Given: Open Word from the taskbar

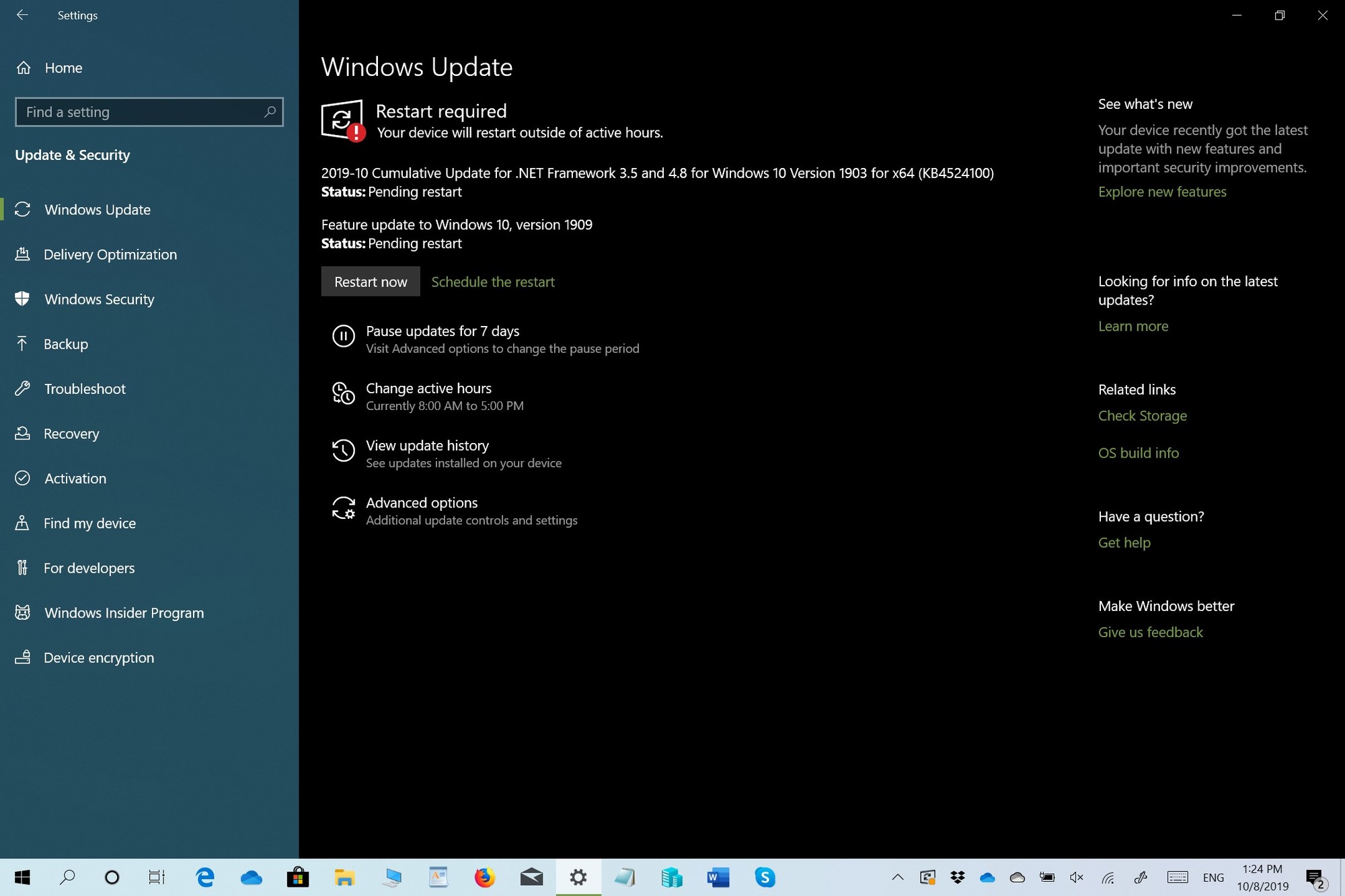Looking at the screenshot, I should pos(718,877).
